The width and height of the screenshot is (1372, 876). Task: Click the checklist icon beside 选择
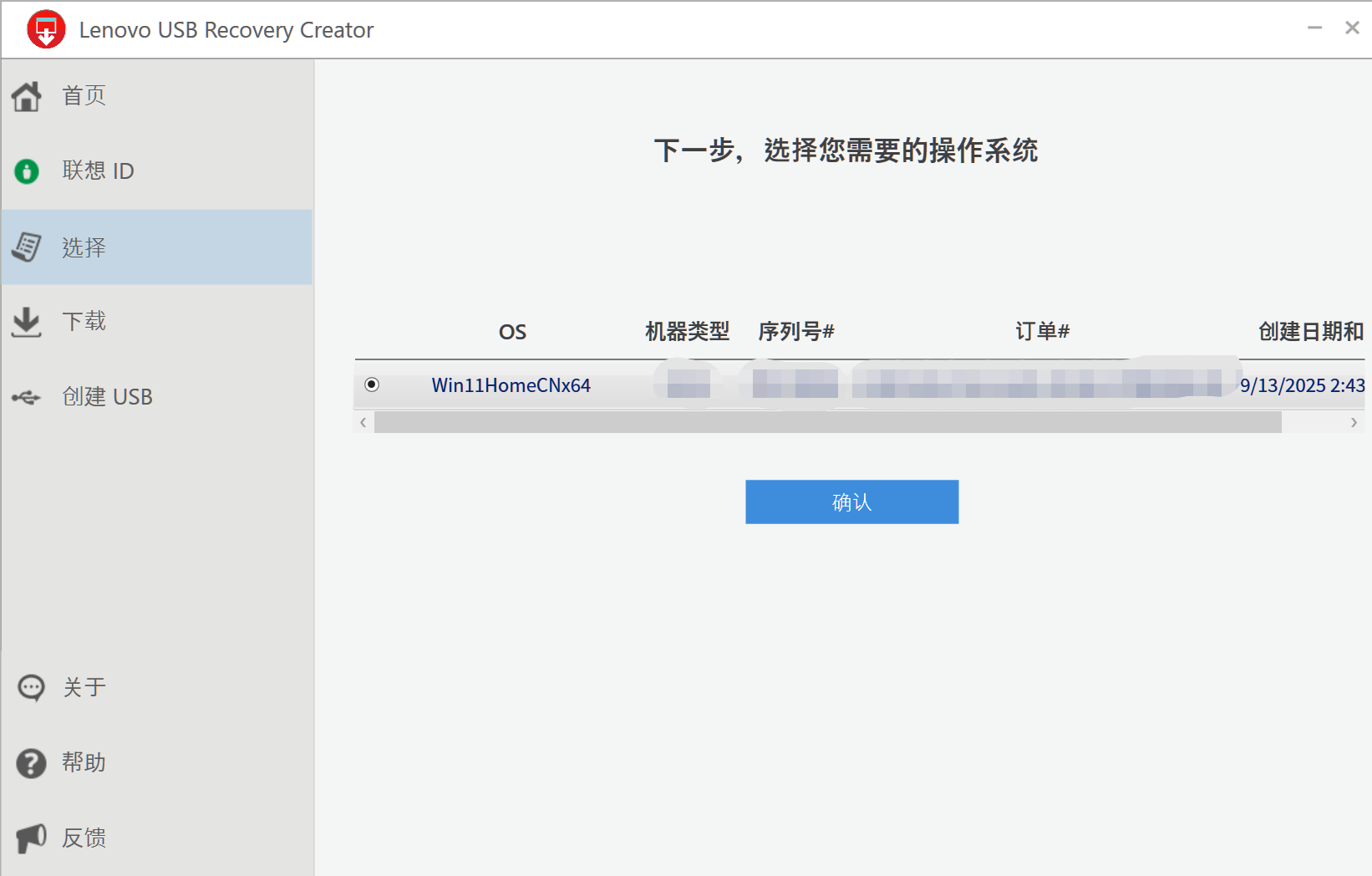click(x=27, y=247)
